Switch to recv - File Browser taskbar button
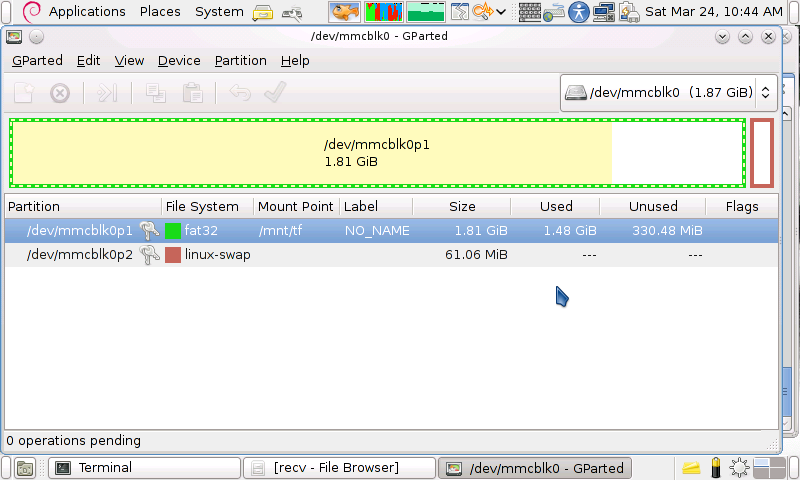Image resolution: width=800 pixels, height=480 pixels. point(339,468)
